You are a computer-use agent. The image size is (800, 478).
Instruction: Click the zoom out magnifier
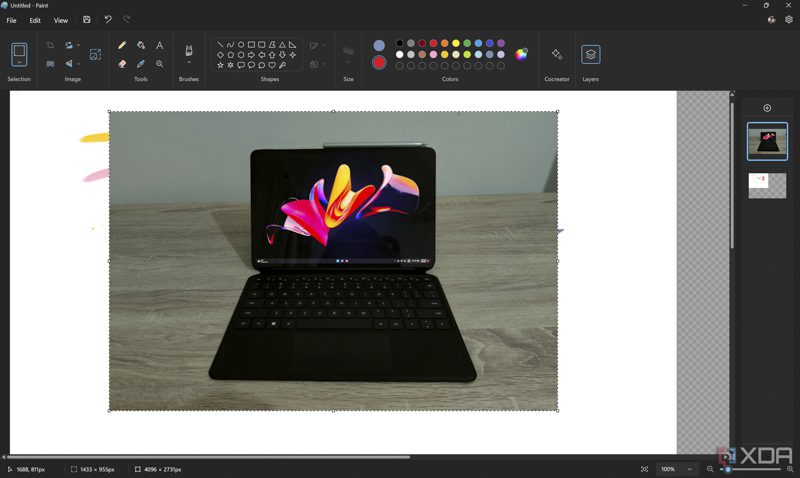point(710,469)
